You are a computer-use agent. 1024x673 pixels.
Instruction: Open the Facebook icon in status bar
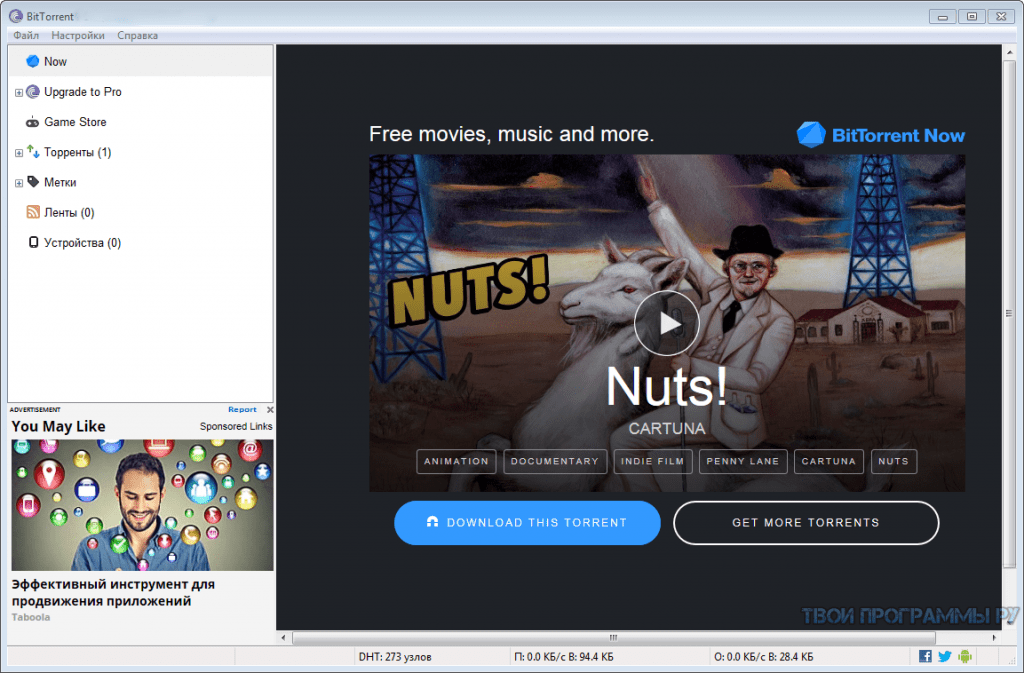pos(925,656)
